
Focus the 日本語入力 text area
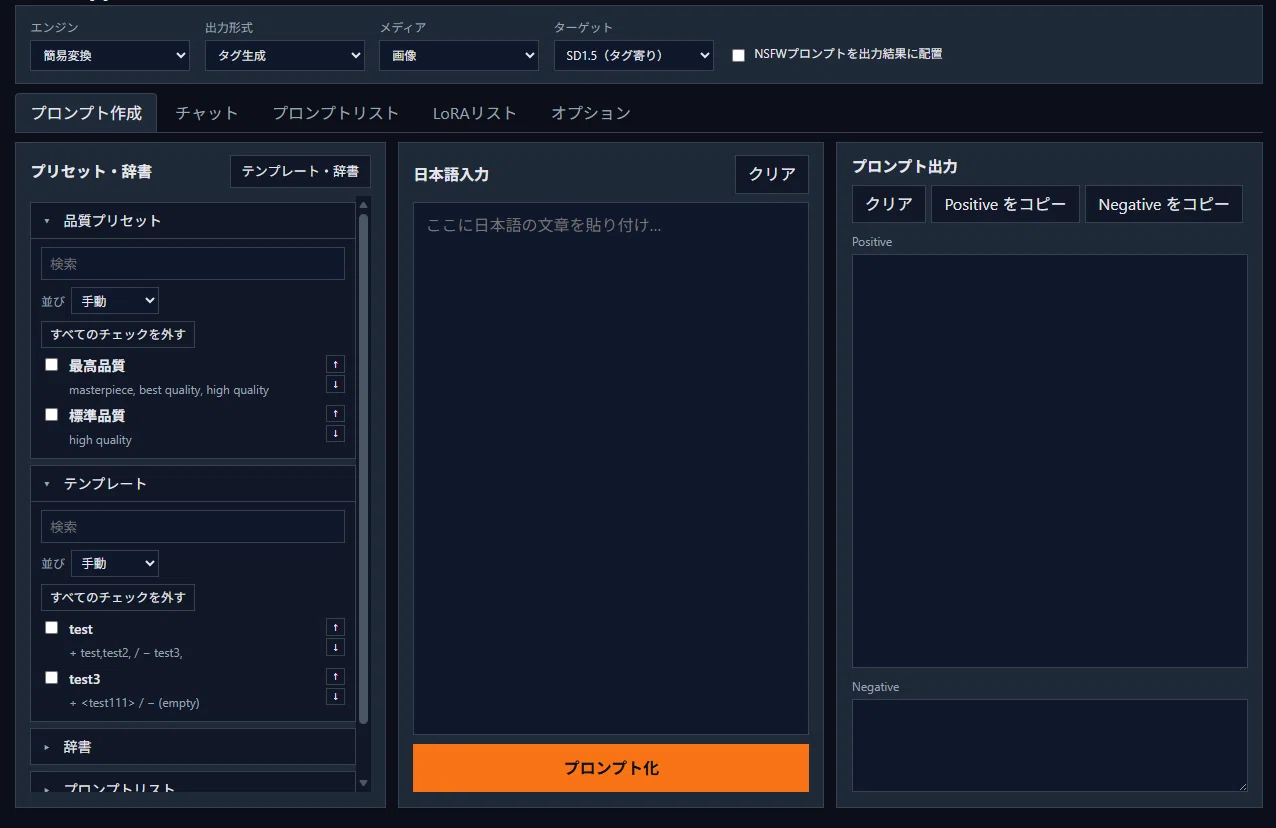(x=611, y=469)
